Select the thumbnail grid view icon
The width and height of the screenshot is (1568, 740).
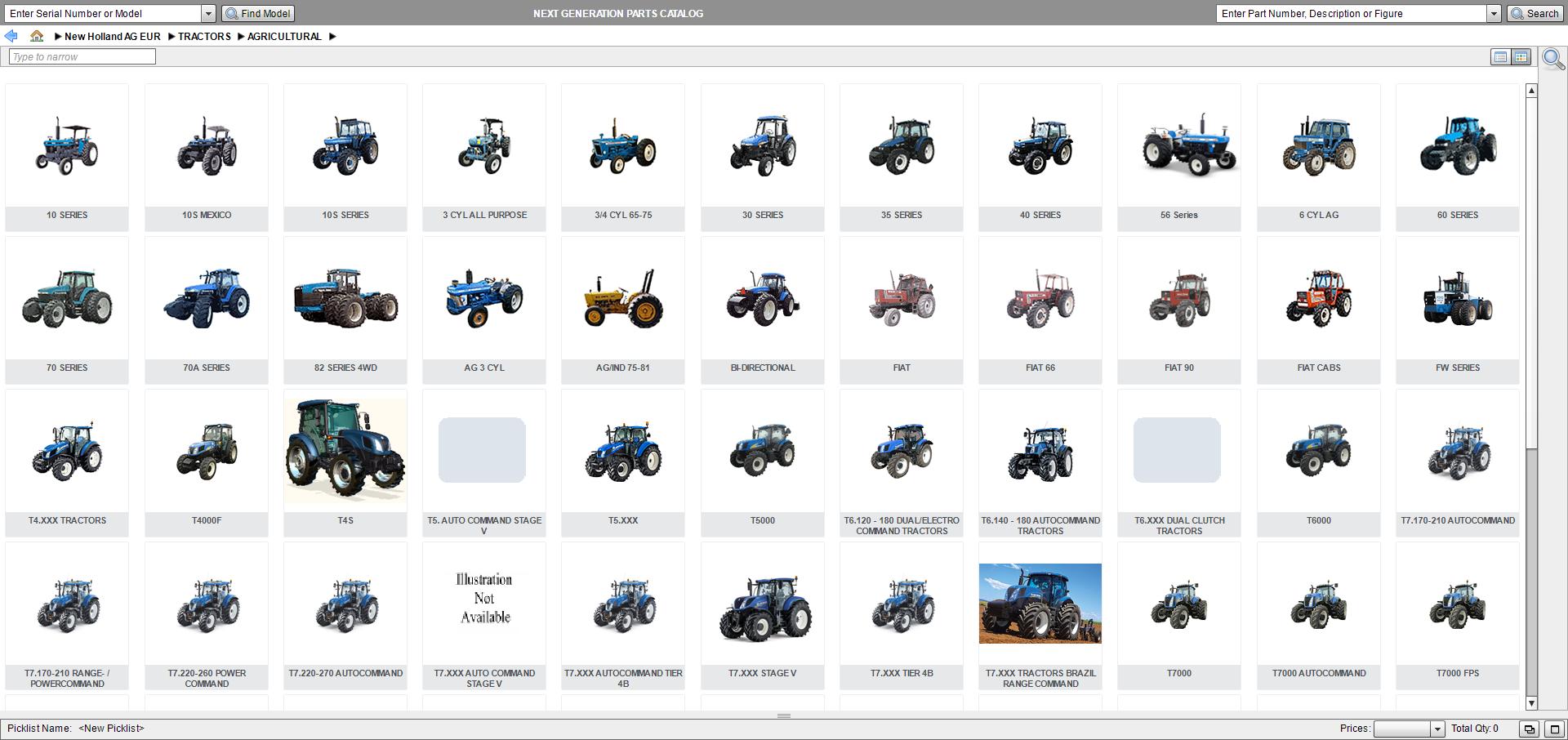click(x=1521, y=57)
